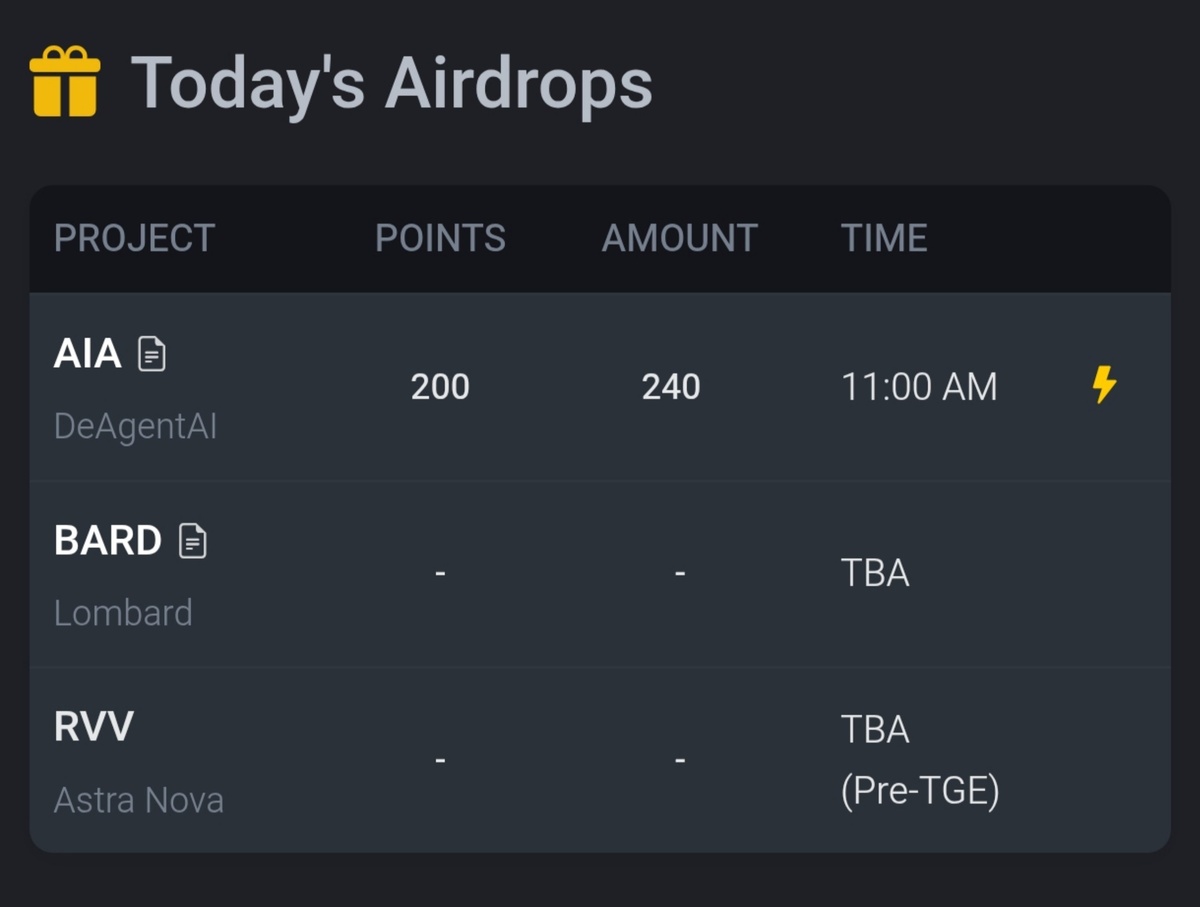Viewport: 1200px width, 907px height.
Task: Open the DeAgentAI project name
Action: (x=135, y=427)
